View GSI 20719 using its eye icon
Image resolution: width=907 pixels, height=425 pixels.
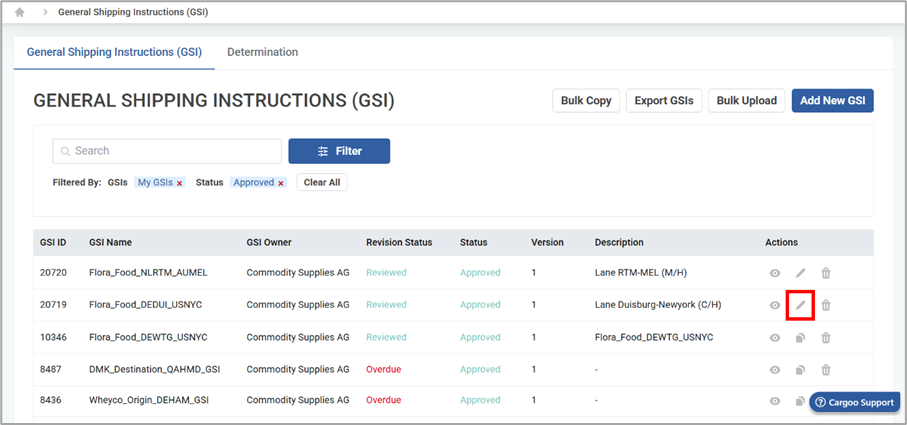point(775,305)
